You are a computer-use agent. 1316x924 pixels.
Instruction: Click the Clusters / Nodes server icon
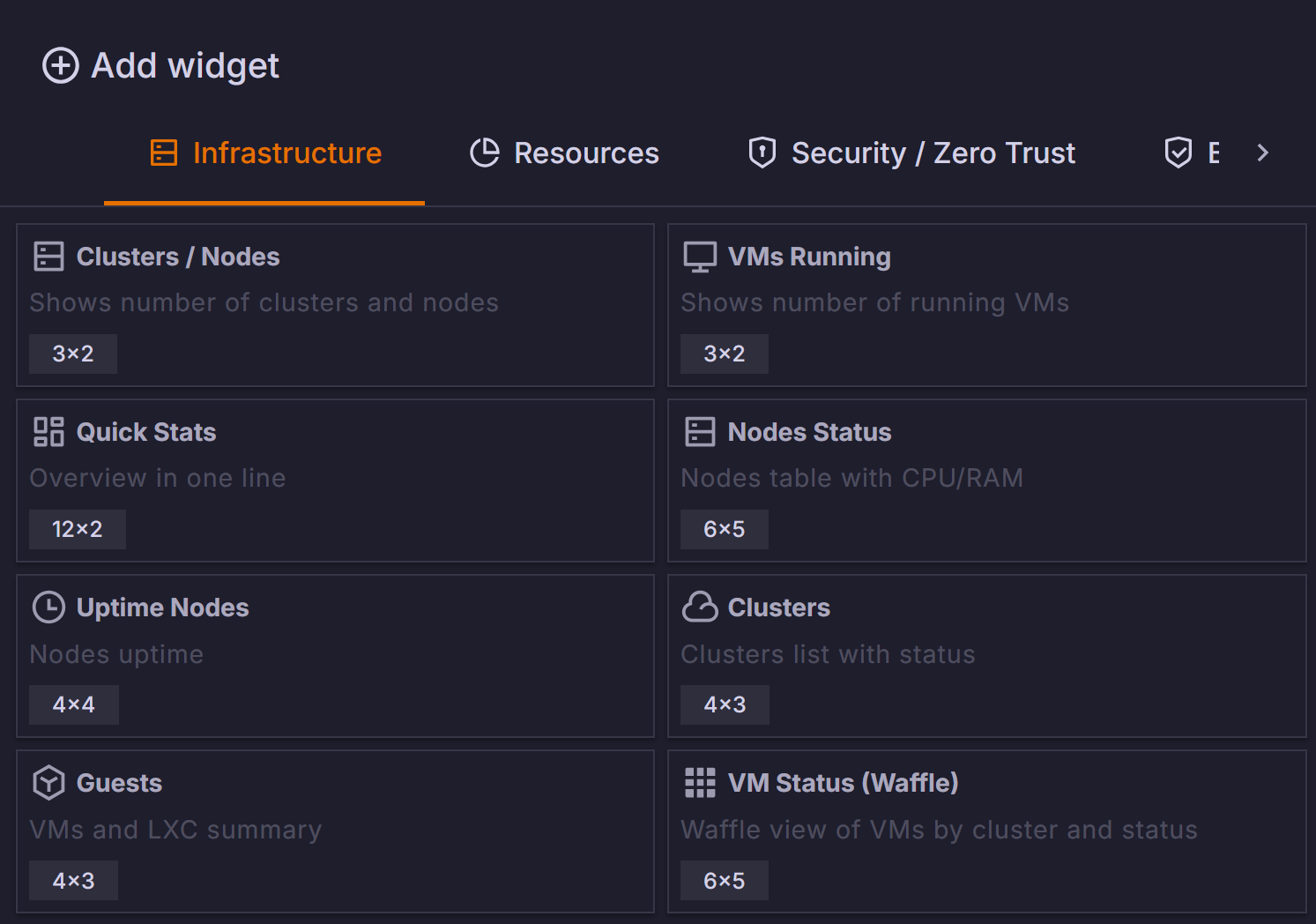tap(48, 257)
